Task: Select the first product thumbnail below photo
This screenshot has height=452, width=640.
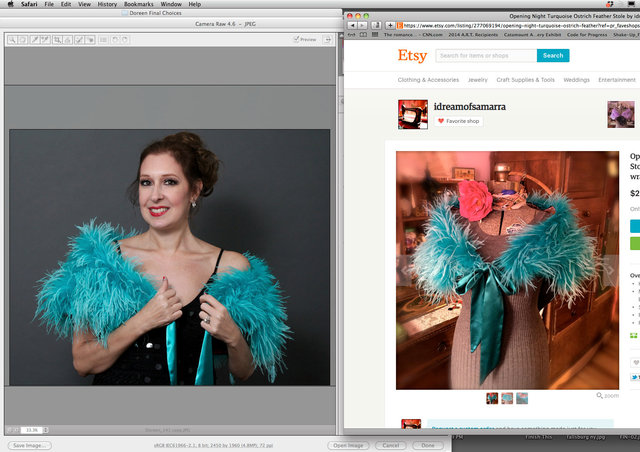Action: pyautogui.click(x=492, y=398)
